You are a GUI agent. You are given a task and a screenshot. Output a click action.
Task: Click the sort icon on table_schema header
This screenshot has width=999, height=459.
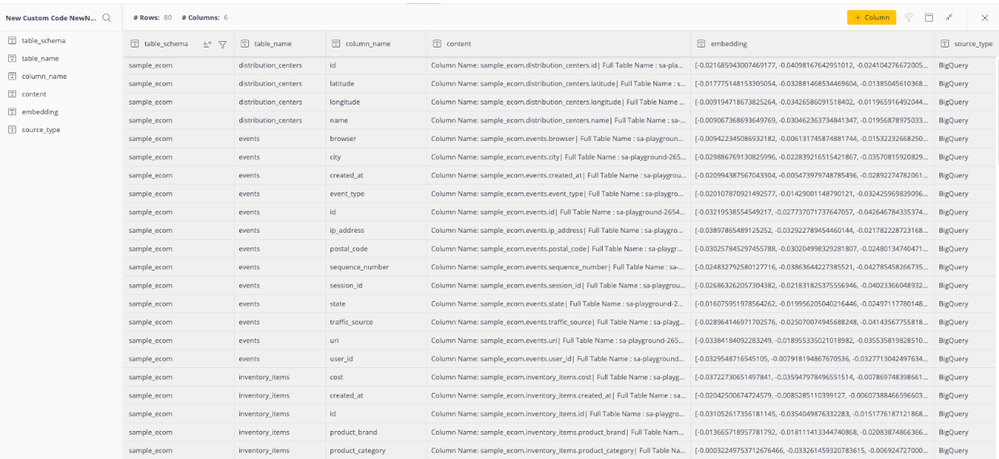point(207,44)
